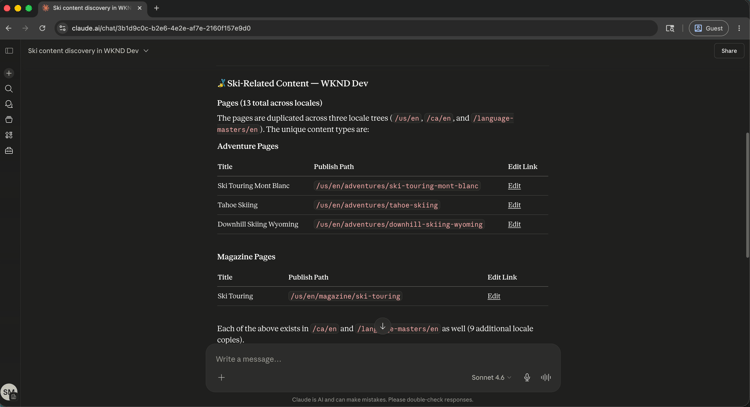Viewport: 750px width, 407px height.
Task: Click the Edit Link header in Magazine table
Action: tap(502, 277)
